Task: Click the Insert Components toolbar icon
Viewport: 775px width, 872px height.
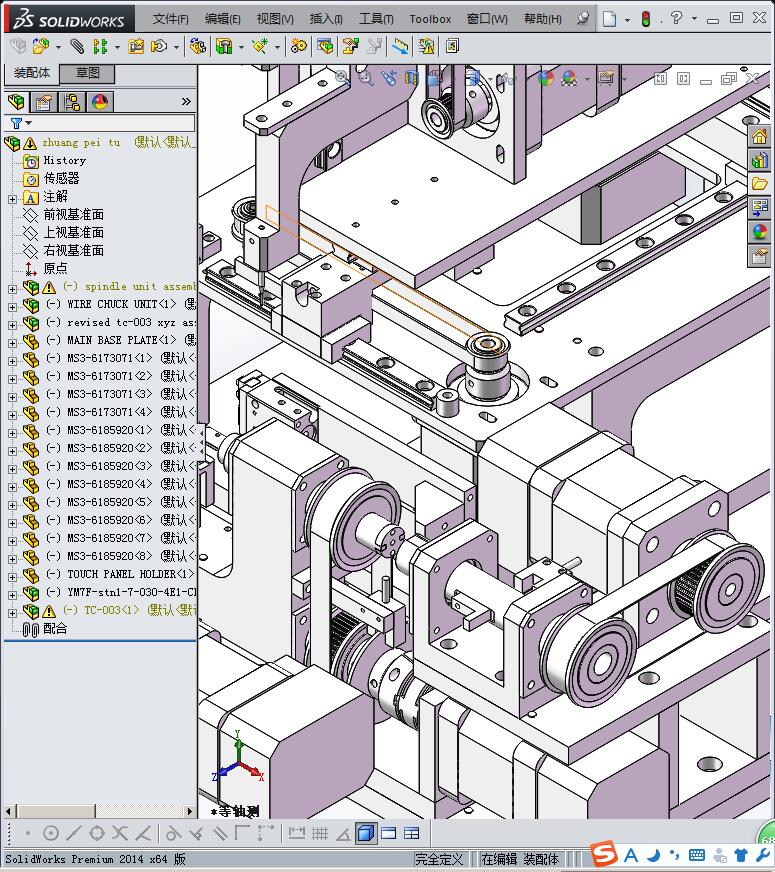Action: coord(41,46)
